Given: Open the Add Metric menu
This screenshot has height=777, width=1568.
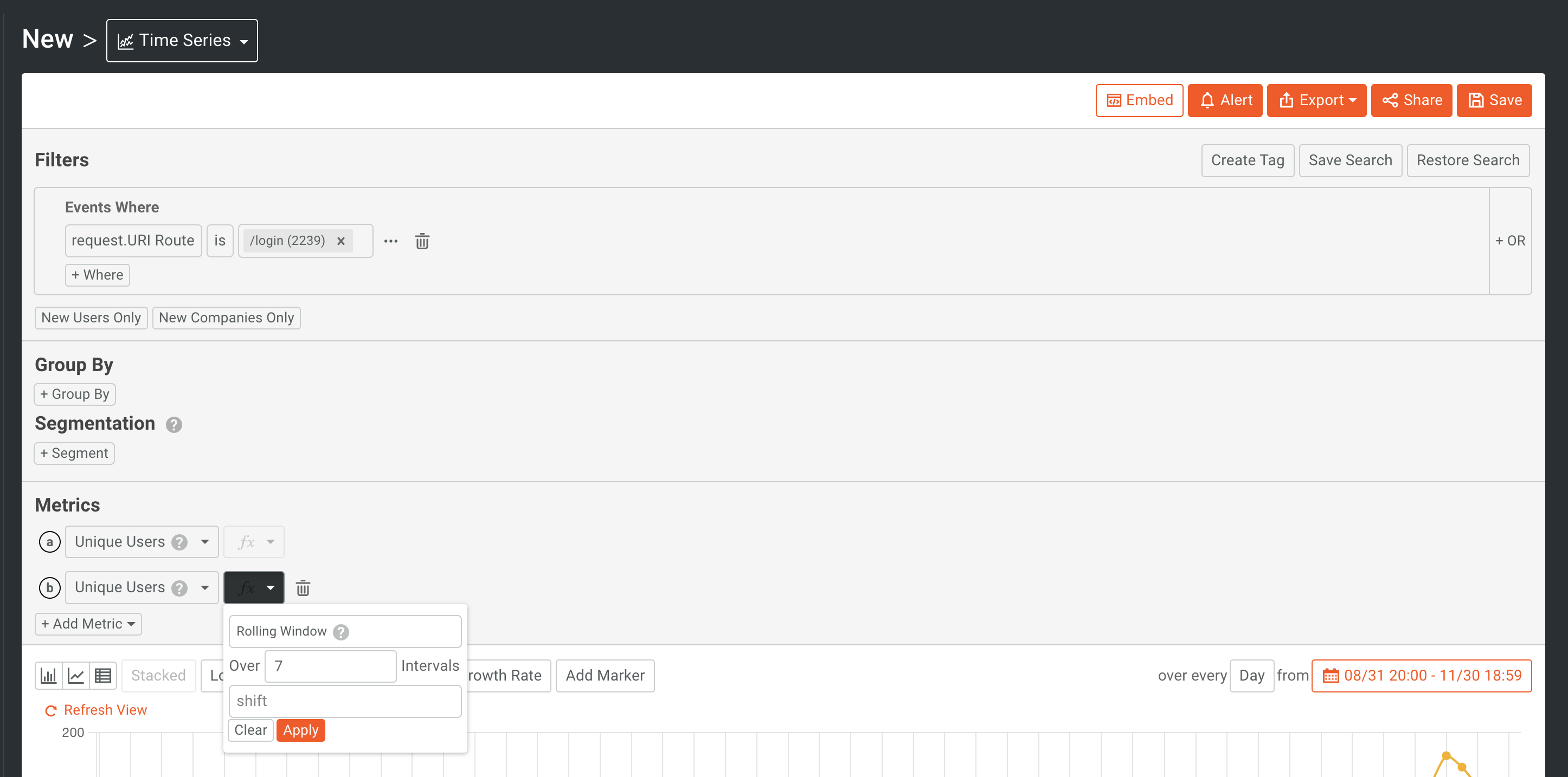Looking at the screenshot, I should [88, 624].
